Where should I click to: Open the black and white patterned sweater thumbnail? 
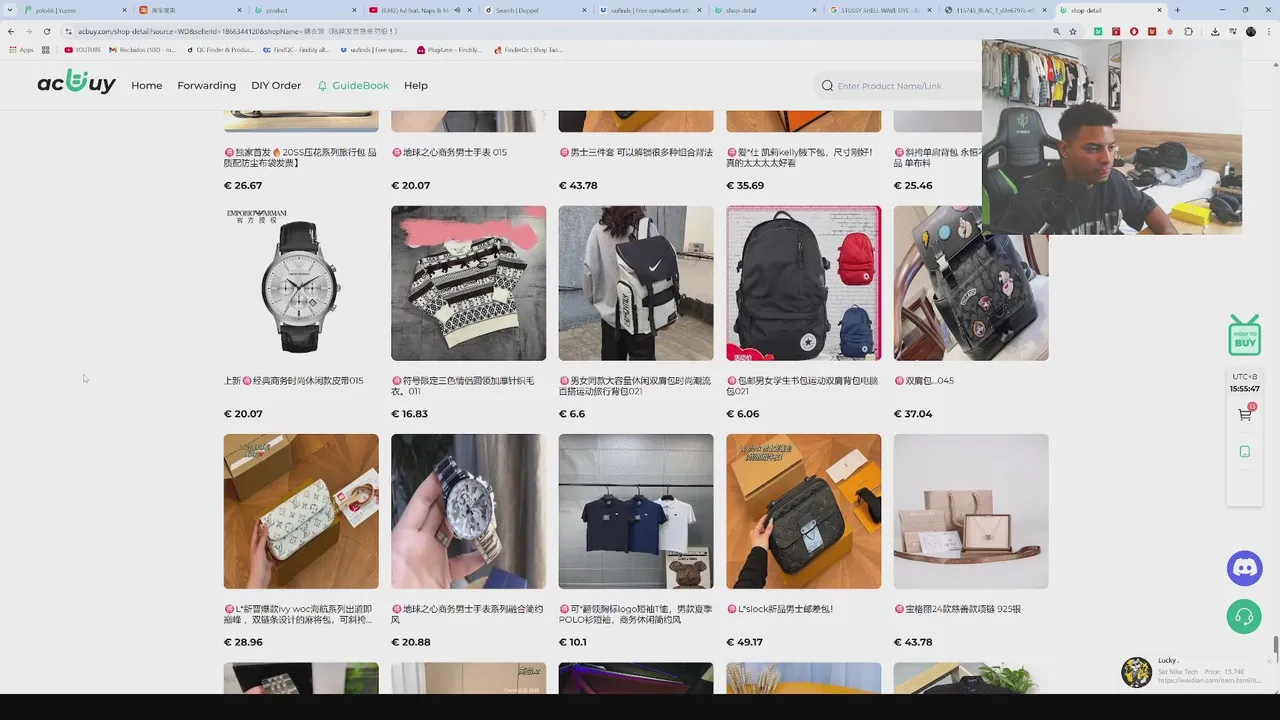point(468,283)
